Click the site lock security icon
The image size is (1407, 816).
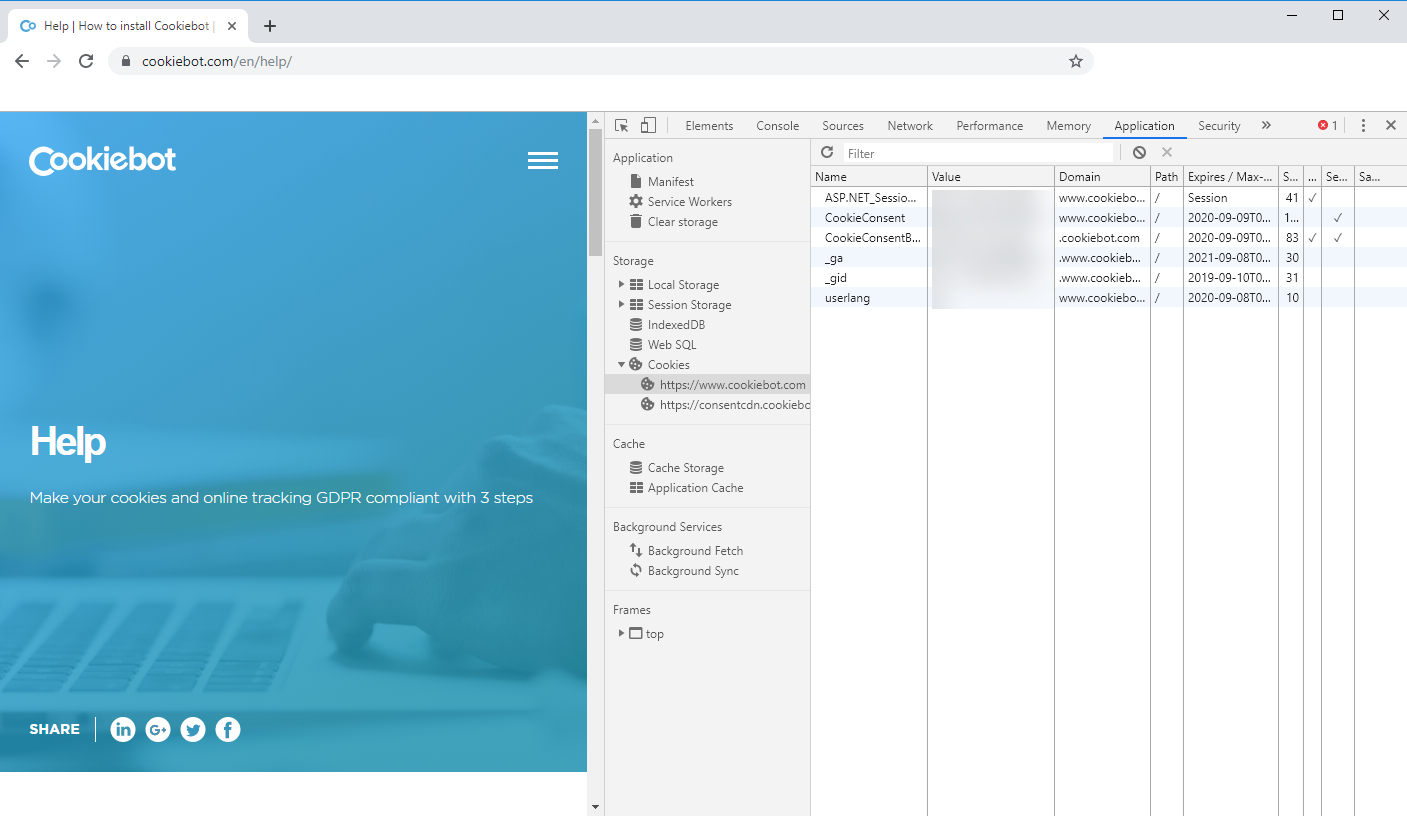(126, 61)
